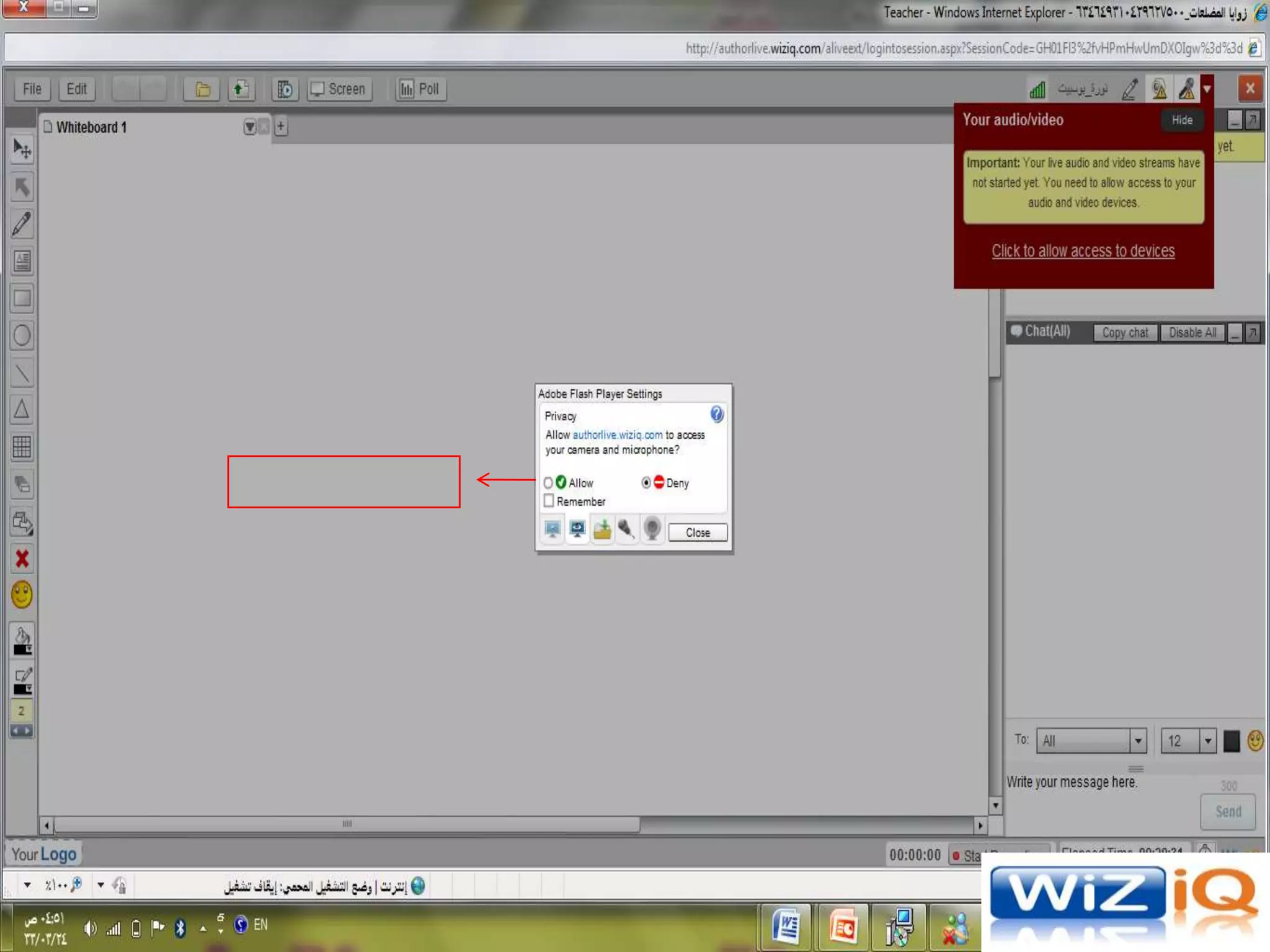Expand the chat recipient 'All' dropdown
The width and height of the screenshot is (1270, 952).
tap(1138, 741)
